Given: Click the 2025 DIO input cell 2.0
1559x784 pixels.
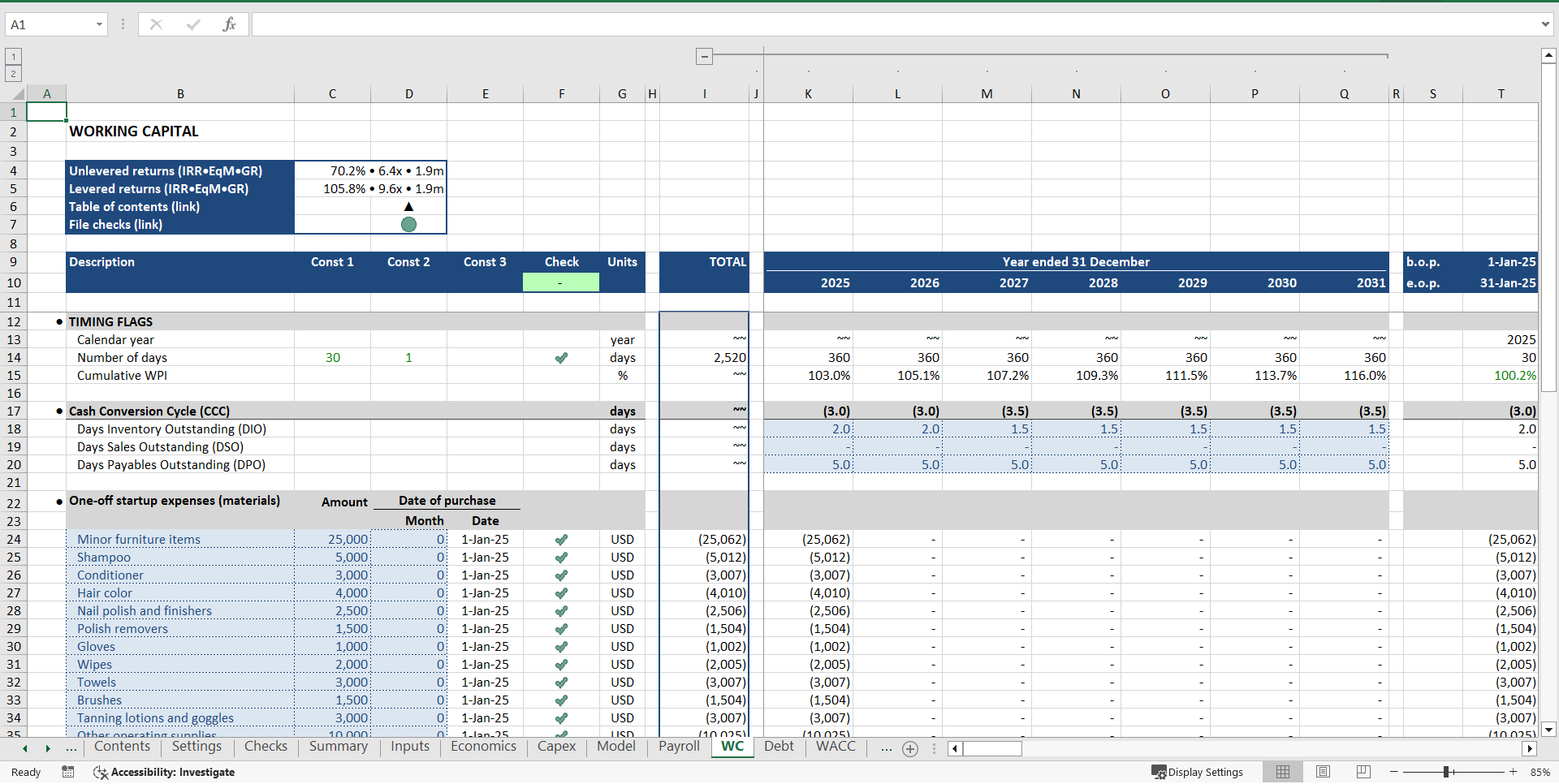Looking at the screenshot, I should (809, 429).
